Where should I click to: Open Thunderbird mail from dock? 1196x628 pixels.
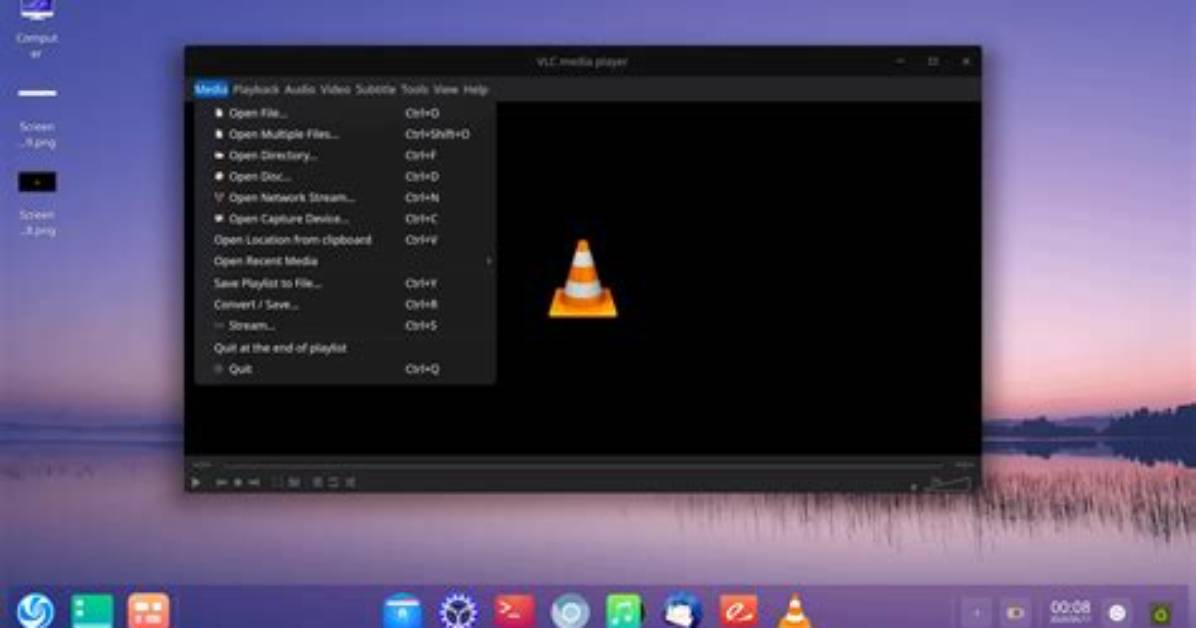pyautogui.click(x=682, y=611)
